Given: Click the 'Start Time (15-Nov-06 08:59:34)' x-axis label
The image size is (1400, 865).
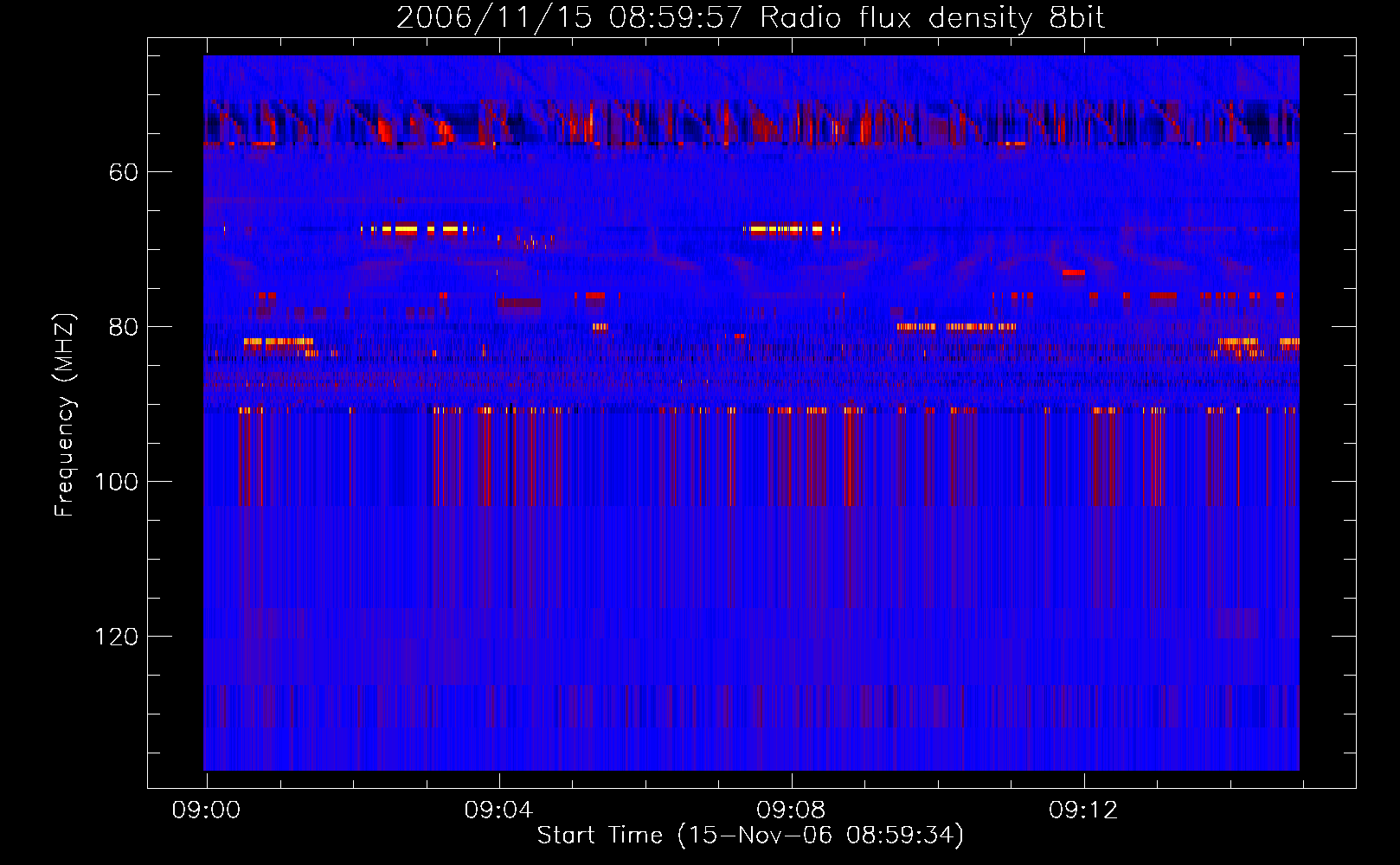Looking at the screenshot, I should pyautogui.click(x=750, y=836).
